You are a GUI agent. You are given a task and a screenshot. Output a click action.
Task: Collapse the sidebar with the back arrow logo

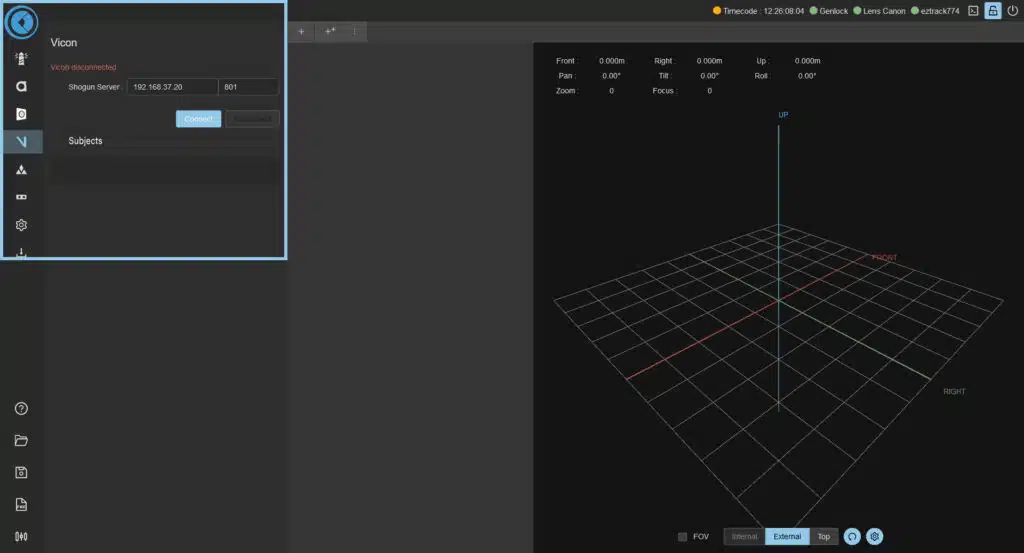22,22
